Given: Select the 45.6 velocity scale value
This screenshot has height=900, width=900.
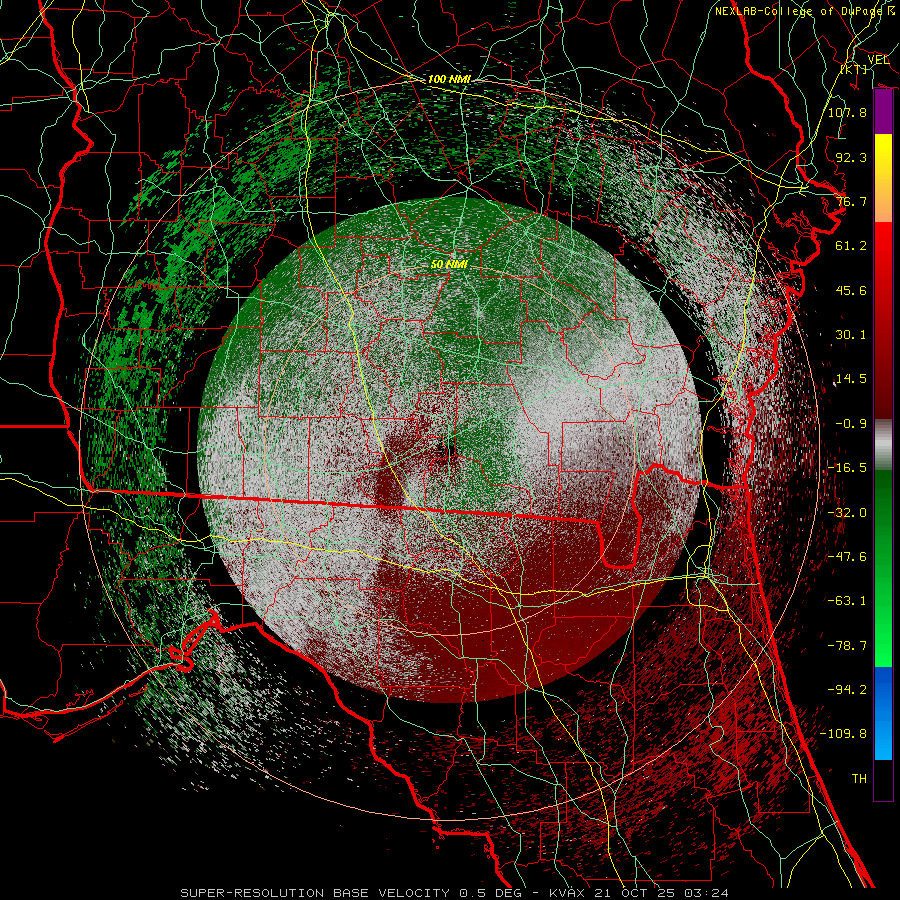Looking at the screenshot, I should click(x=851, y=290).
